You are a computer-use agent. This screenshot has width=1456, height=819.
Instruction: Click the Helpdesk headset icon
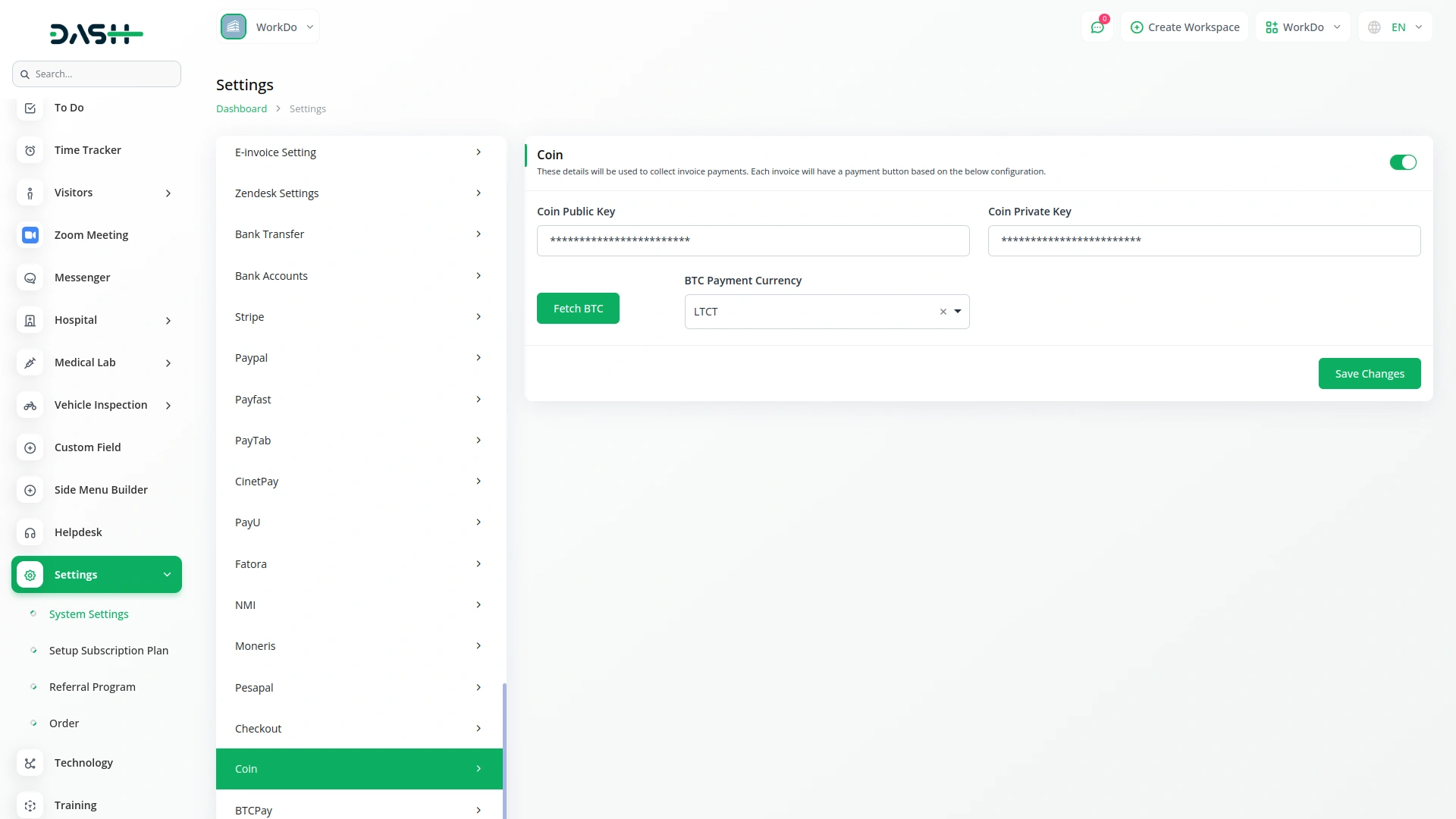coord(30,532)
